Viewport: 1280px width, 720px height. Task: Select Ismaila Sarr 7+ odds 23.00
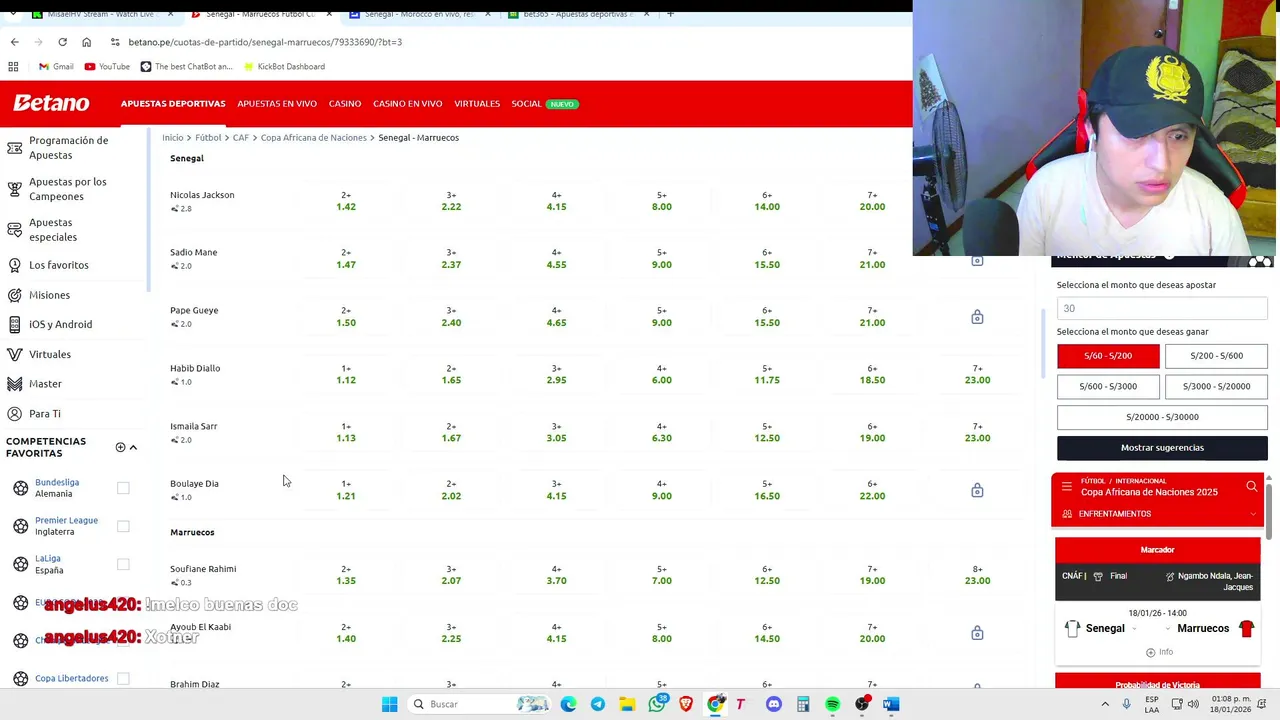[977, 432]
